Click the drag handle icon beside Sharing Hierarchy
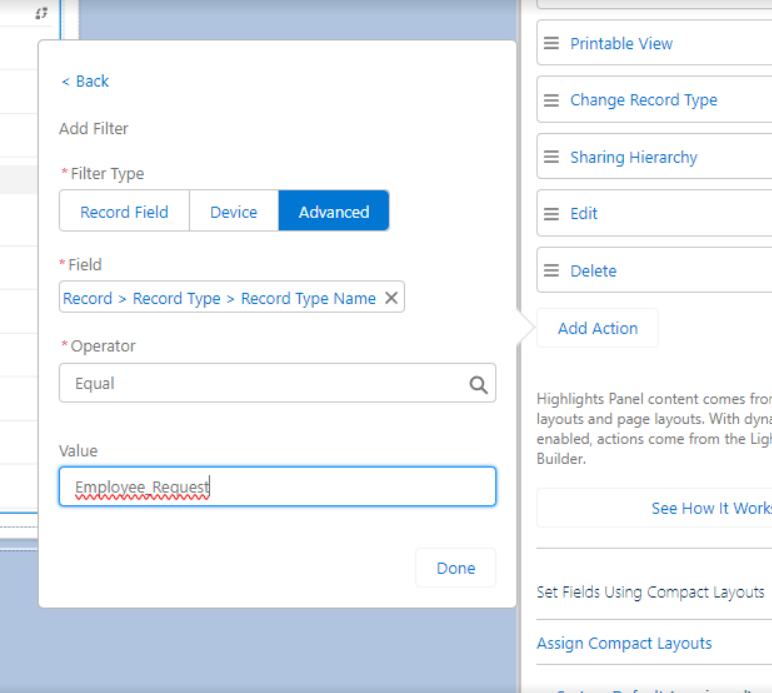Image resolution: width=772 pixels, height=693 pixels. pos(551,158)
